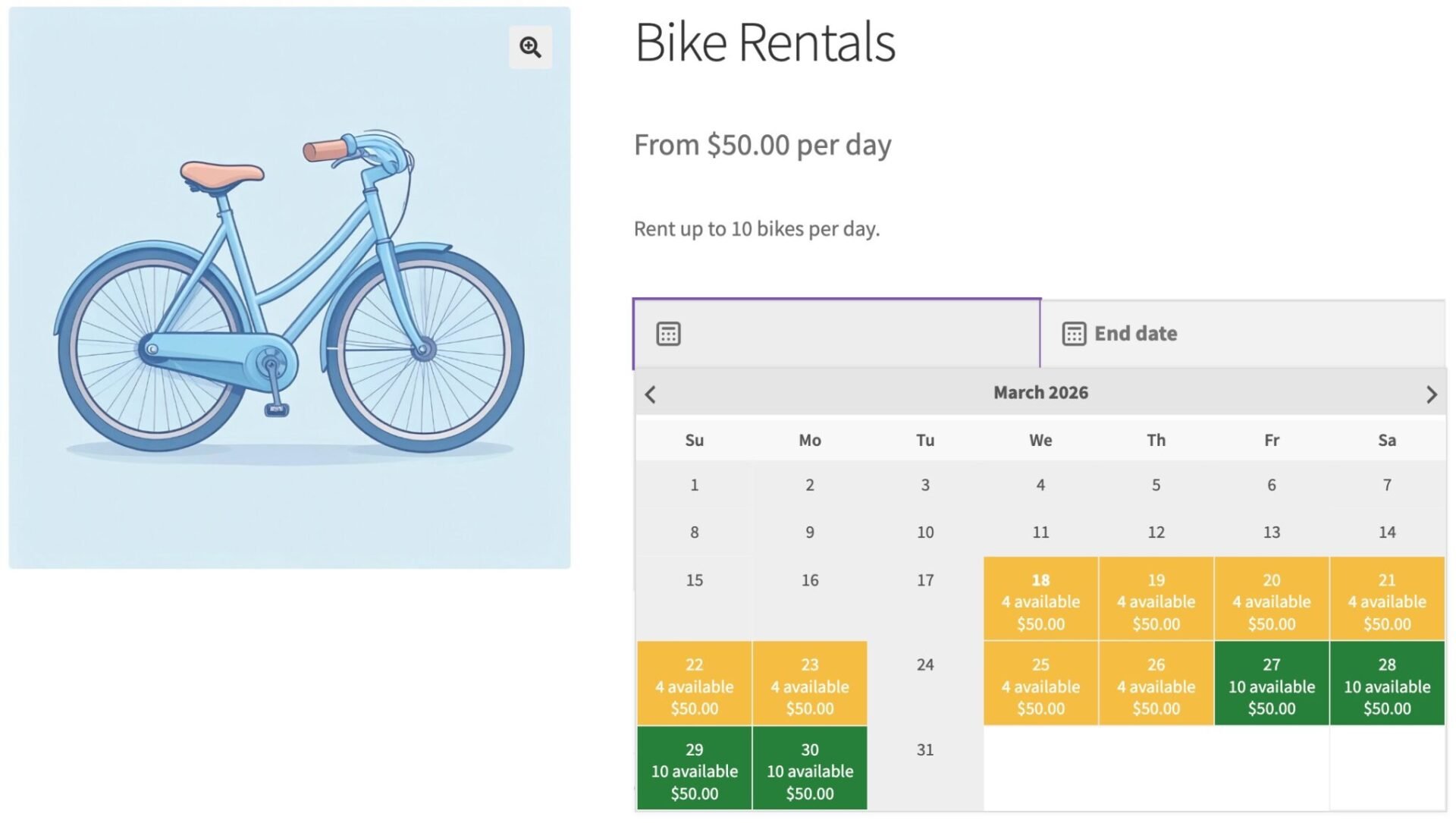Click the From $50.00 per day price
Image resolution: width=1456 pixels, height=823 pixels.
point(762,145)
